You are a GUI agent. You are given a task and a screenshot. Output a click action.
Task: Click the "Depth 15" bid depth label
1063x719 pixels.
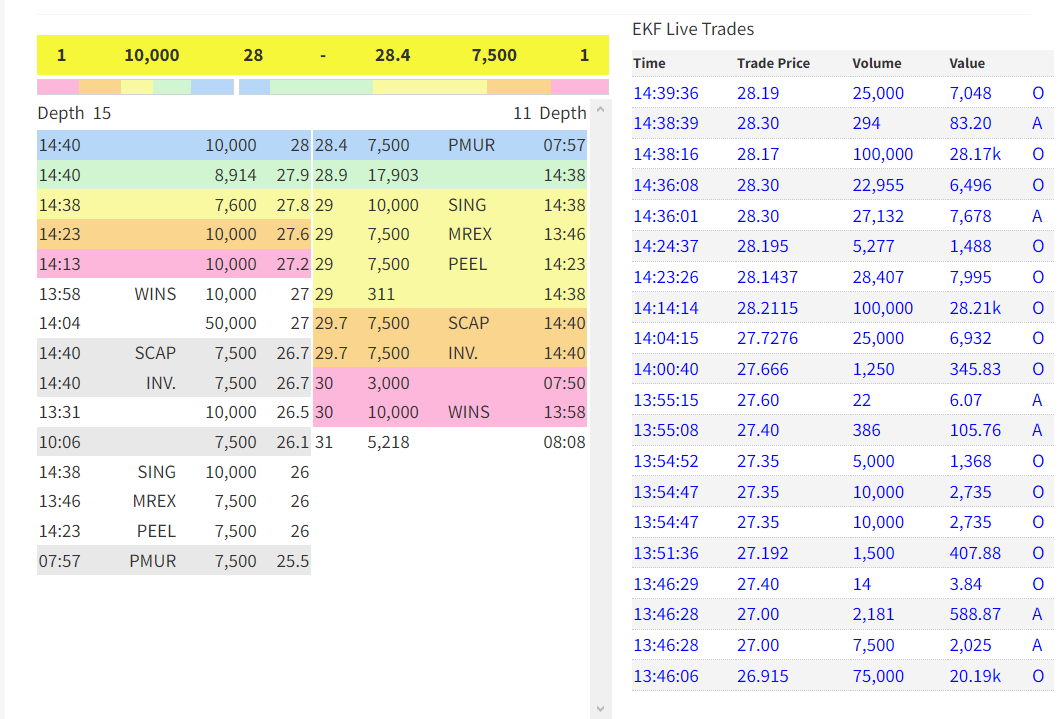pos(74,113)
